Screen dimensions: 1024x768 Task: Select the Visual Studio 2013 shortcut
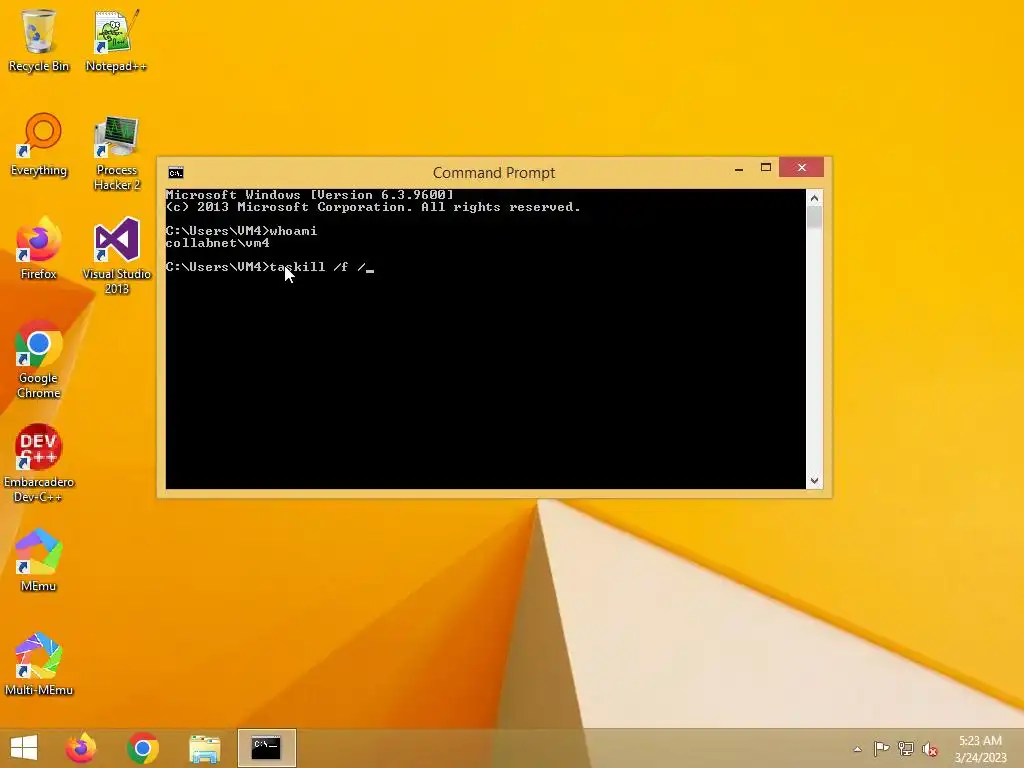pyautogui.click(x=116, y=256)
